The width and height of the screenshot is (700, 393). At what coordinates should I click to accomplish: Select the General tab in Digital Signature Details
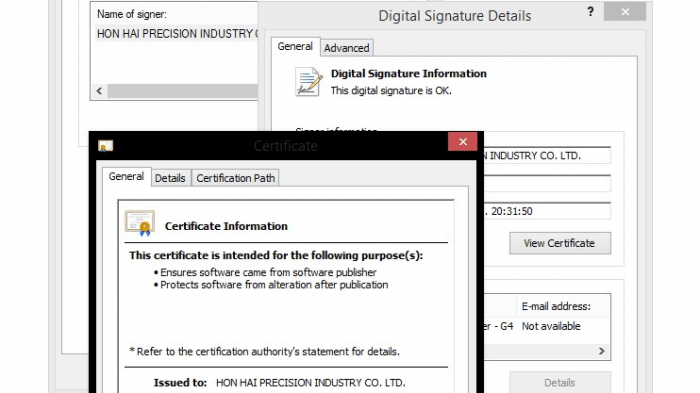coord(295,46)
